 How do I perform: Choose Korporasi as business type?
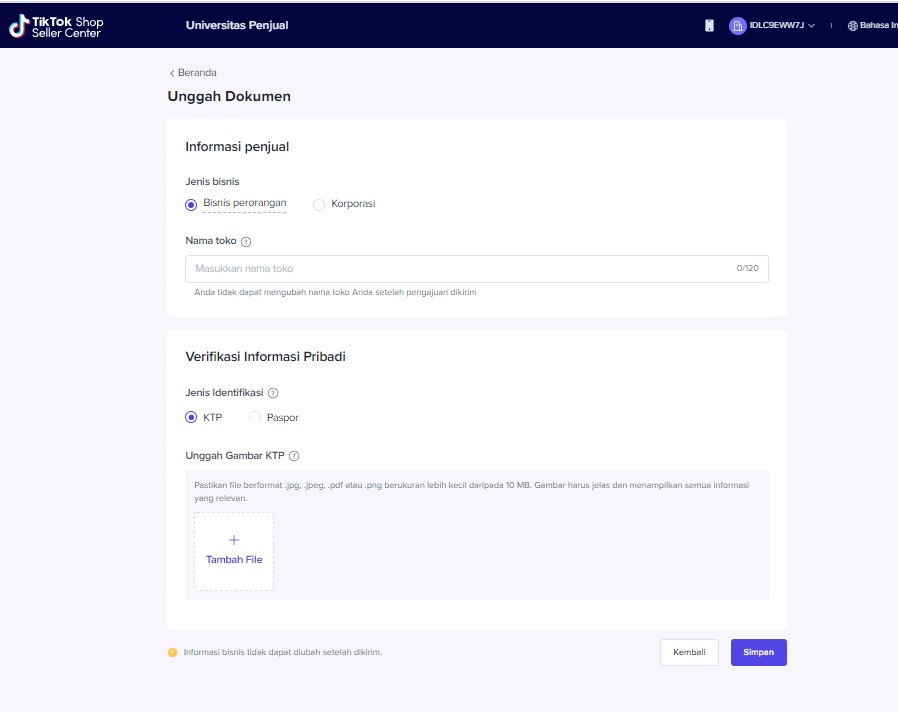[x=319, y=205]
